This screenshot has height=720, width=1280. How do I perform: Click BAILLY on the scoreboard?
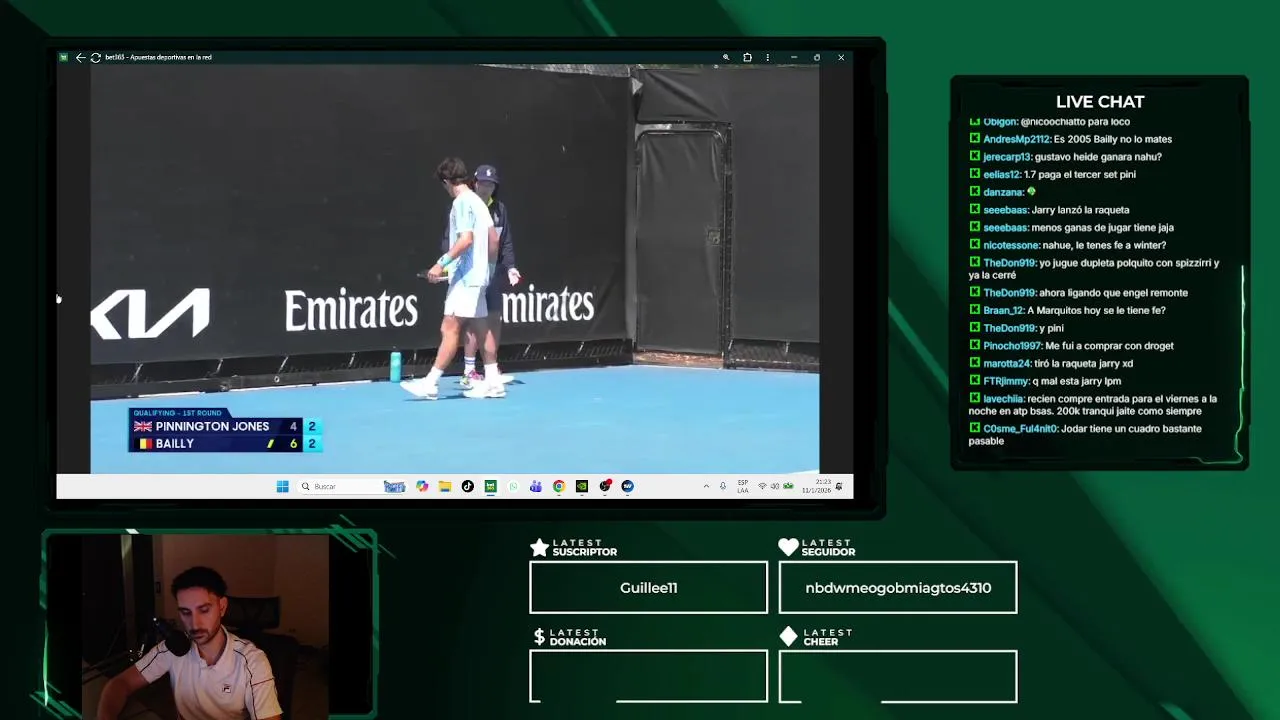coord(175,443)
